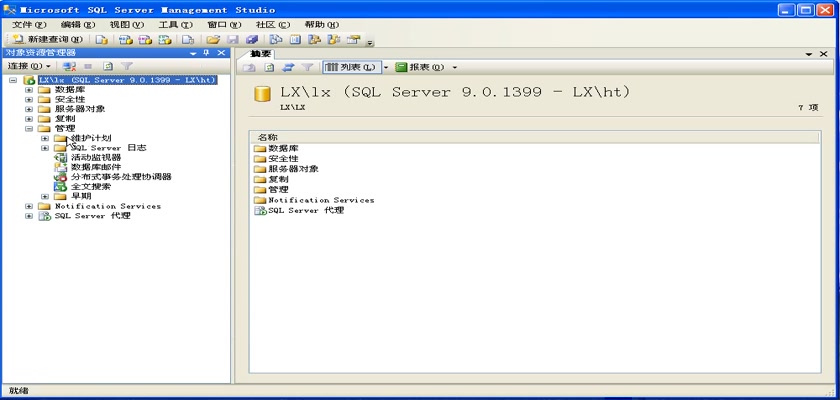Click the Save floppy disk icon
The image size is (840, 400).
point(232,40)
